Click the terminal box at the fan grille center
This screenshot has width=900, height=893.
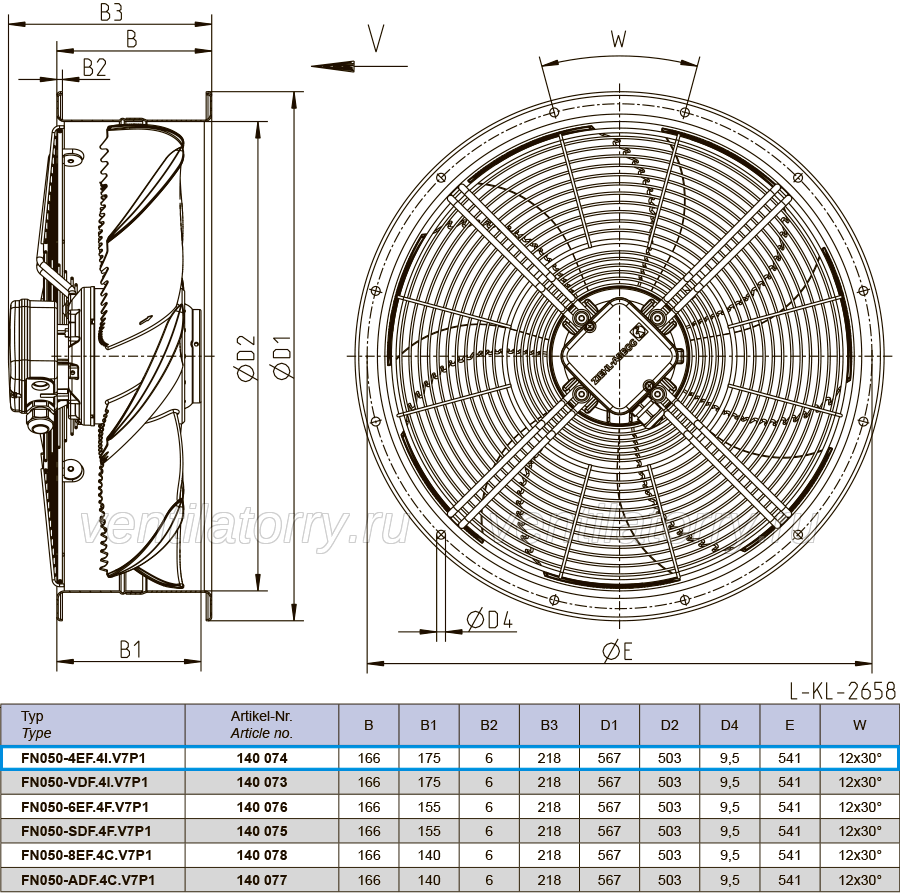pyautogui.click(x=618, y=355)
